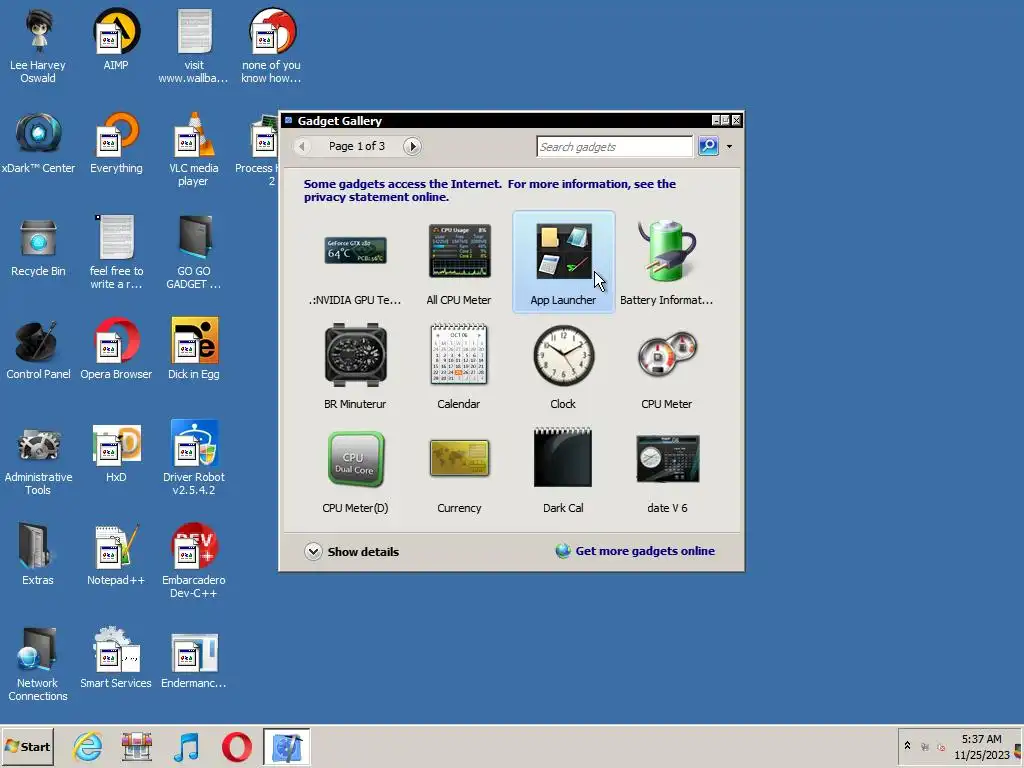Show hidden system tray icons
The image size is (1024, 768).
[x=907, y=746]
